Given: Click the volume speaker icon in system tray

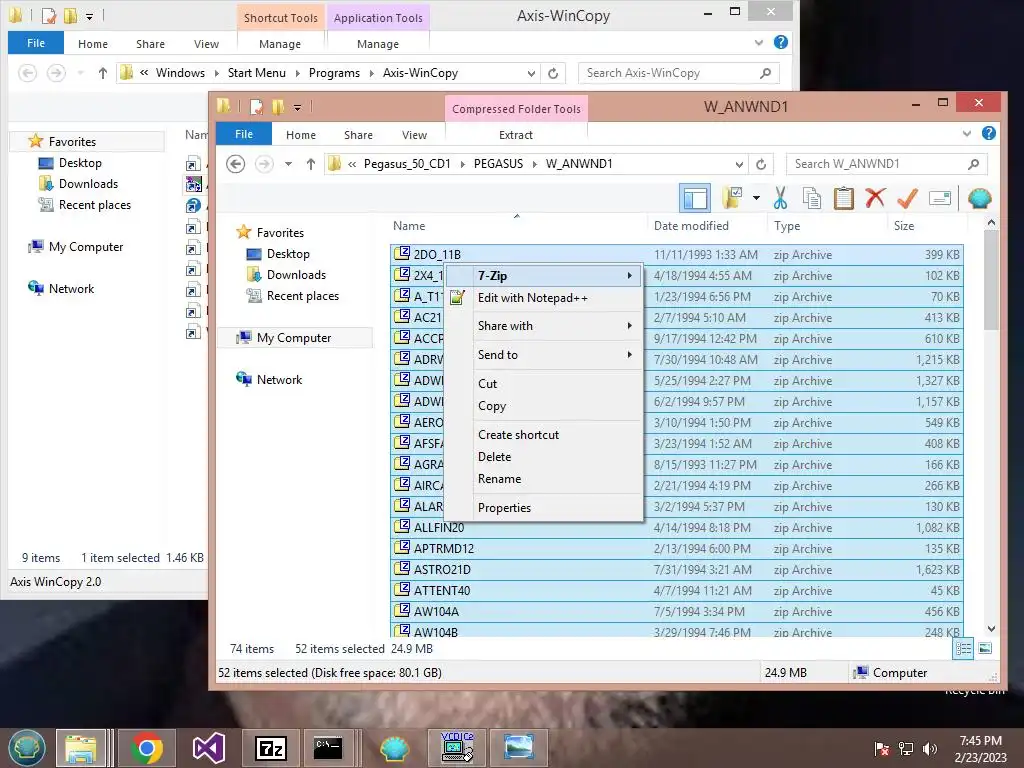Looking at the screenshot, I should (x=930, y=749).
